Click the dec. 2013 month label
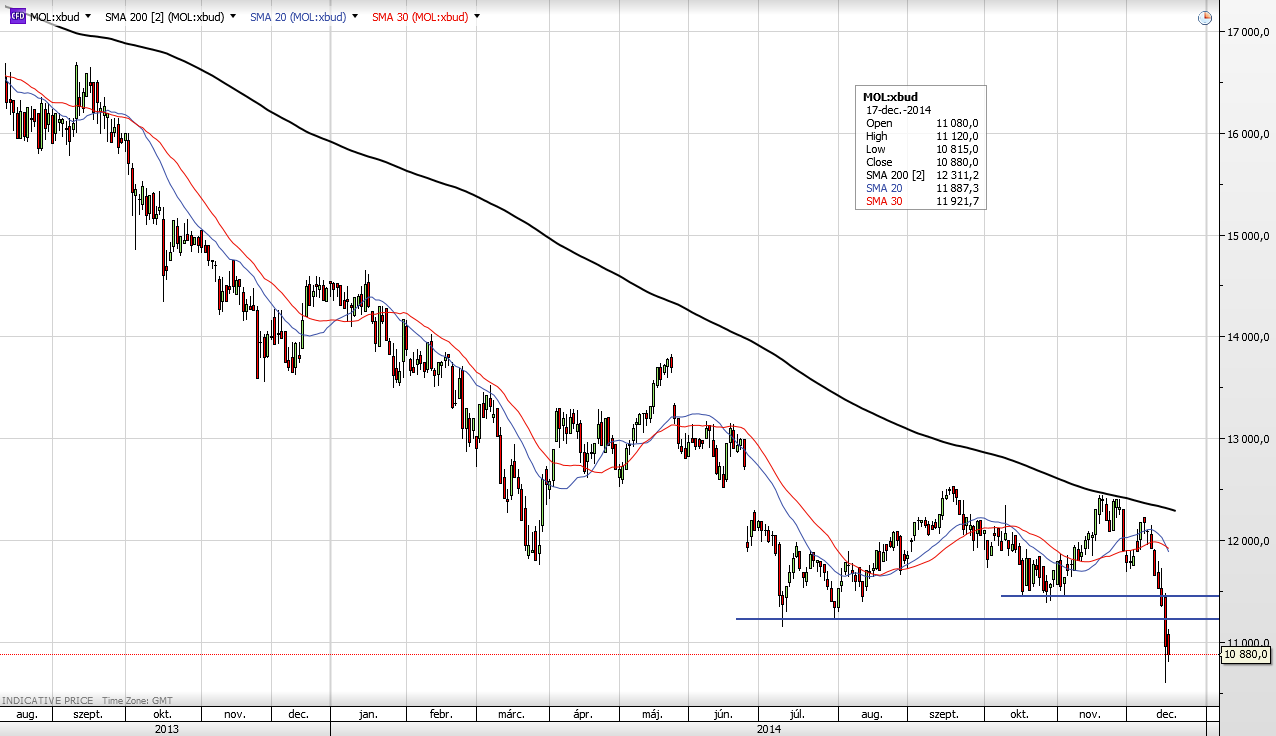Viewport: 1276px width, 736px height. pos(298,715)
